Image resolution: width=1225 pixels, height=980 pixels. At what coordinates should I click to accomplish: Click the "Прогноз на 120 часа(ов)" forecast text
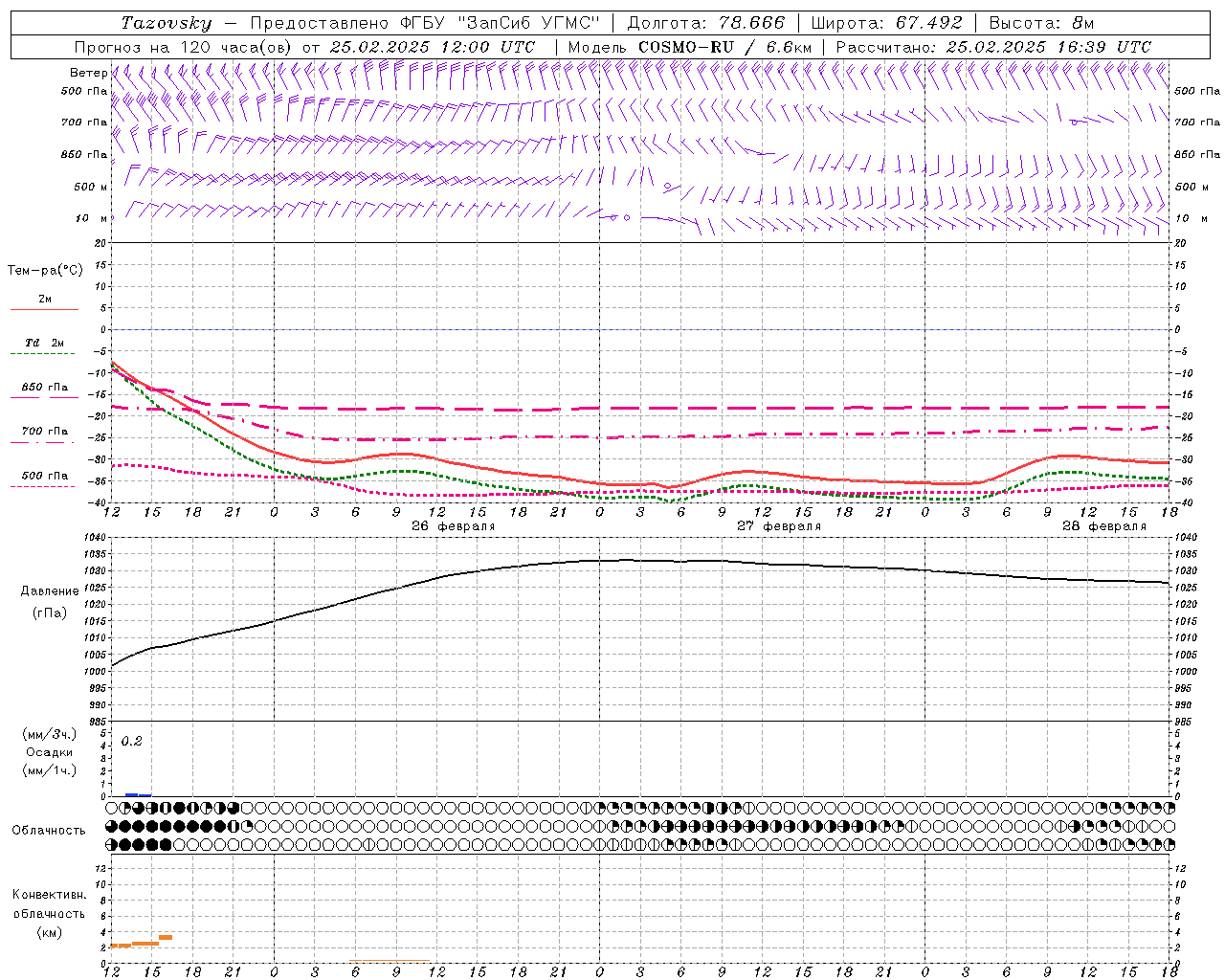pyautogui.click(x=184, y=47)
